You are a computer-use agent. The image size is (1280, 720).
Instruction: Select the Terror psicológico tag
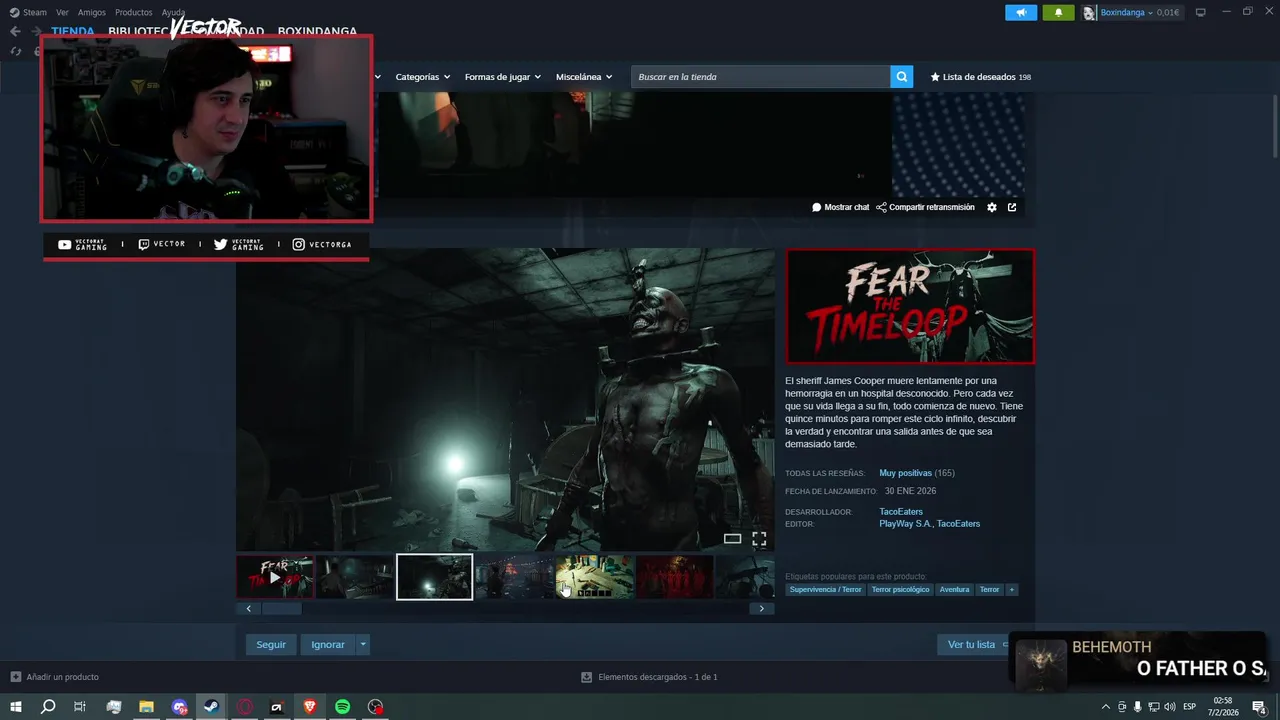900,590
